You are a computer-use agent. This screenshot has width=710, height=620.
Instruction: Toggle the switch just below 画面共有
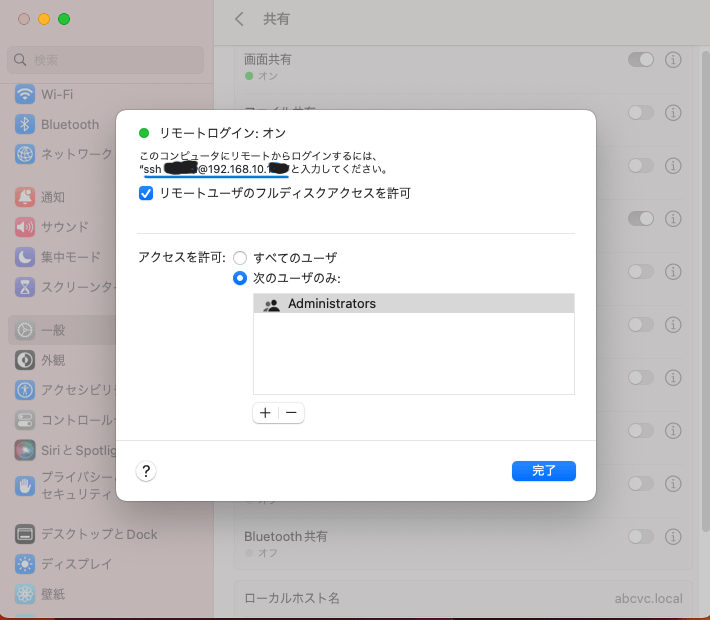[641, 113]
